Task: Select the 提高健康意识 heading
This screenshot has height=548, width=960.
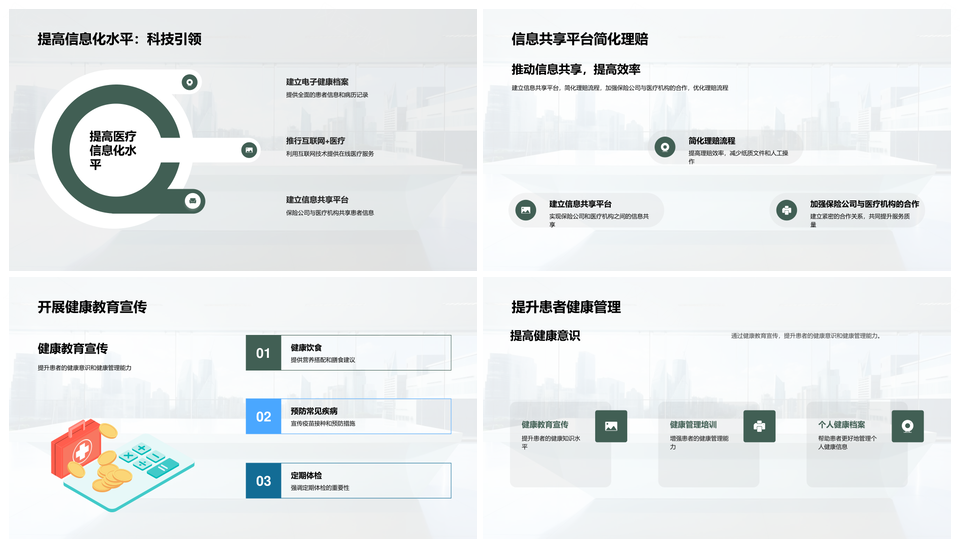Action: [x=545, y=336]
